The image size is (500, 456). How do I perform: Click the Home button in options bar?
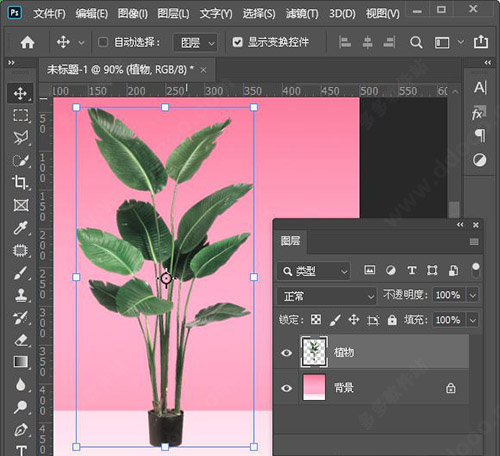[27, 42]
